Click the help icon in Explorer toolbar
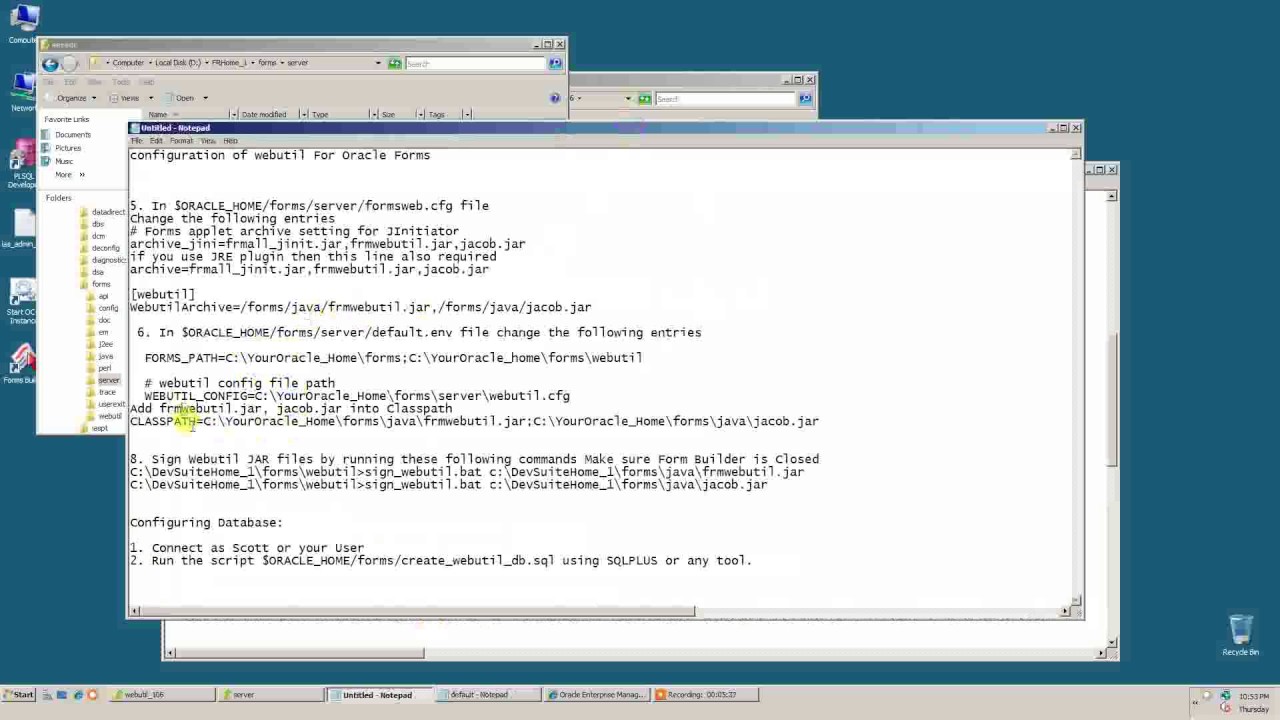The width and height of the screenshot is (1280, 720). coord(555,98)
